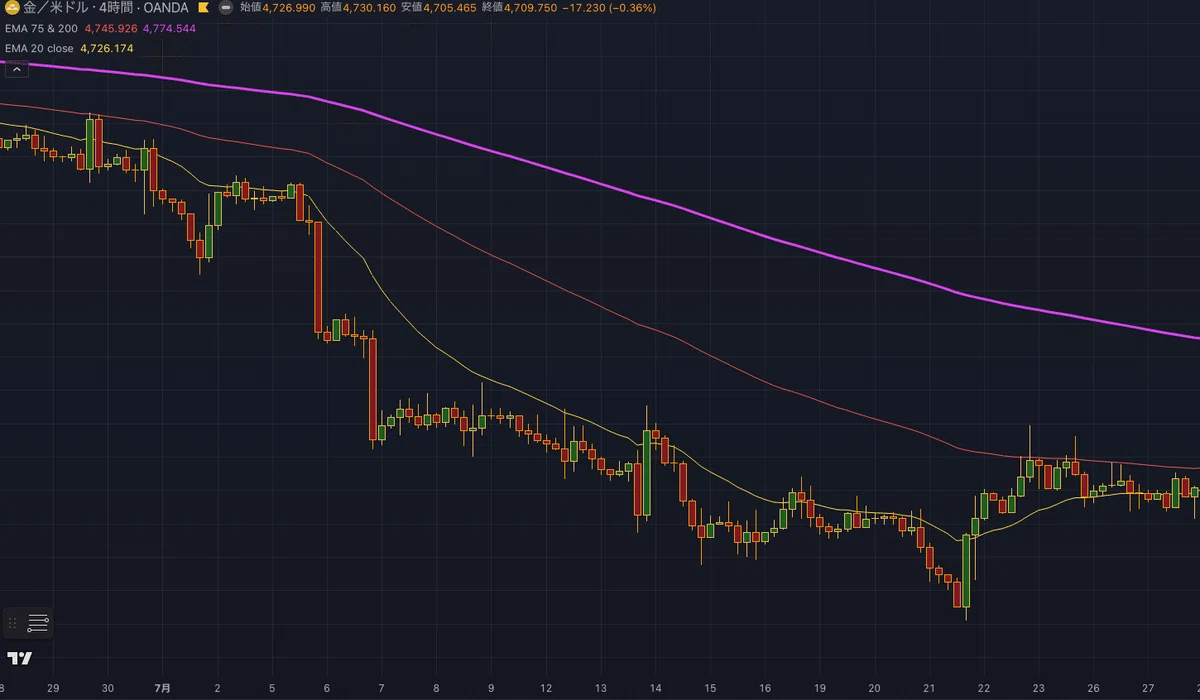Click the yellow EMA value 4,726.174
The image size is (1200, 700).
click(106, 48)
